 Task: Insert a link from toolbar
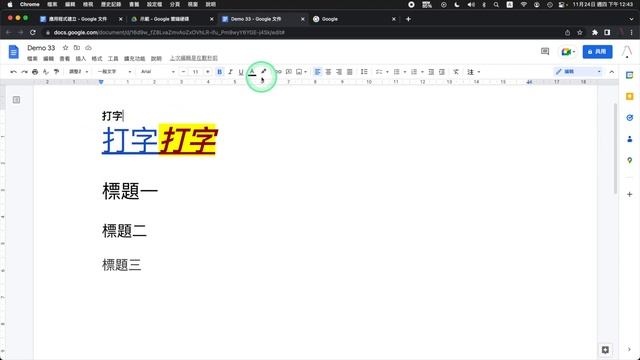[x=278, y=72]
